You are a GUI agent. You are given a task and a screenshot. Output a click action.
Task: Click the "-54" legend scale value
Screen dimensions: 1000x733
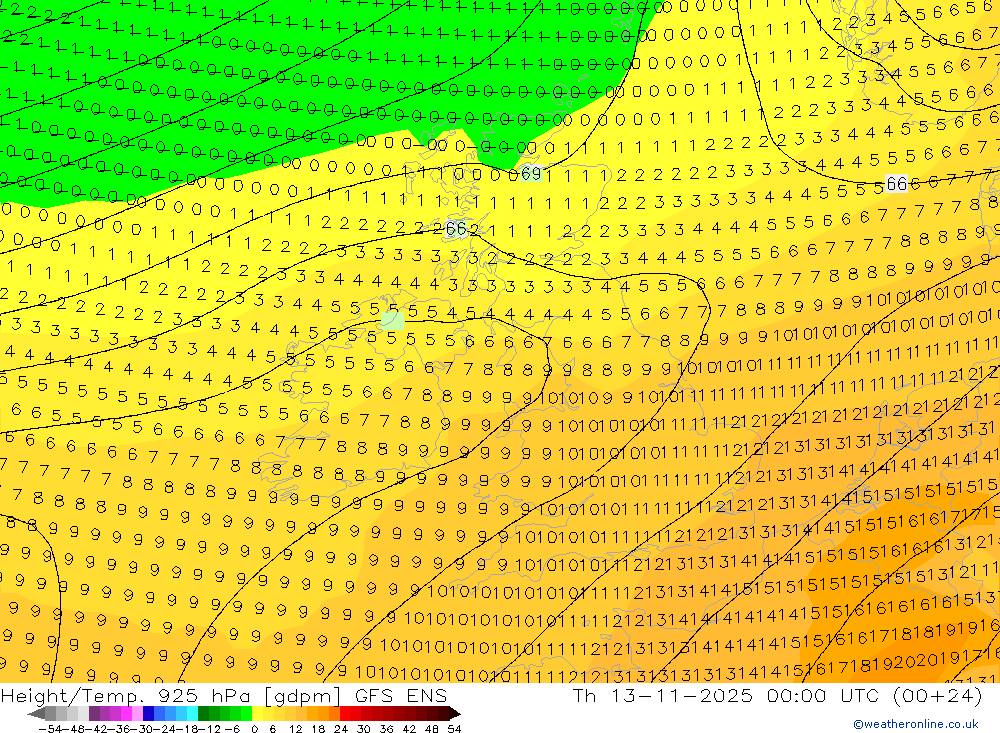coord(50,729)
